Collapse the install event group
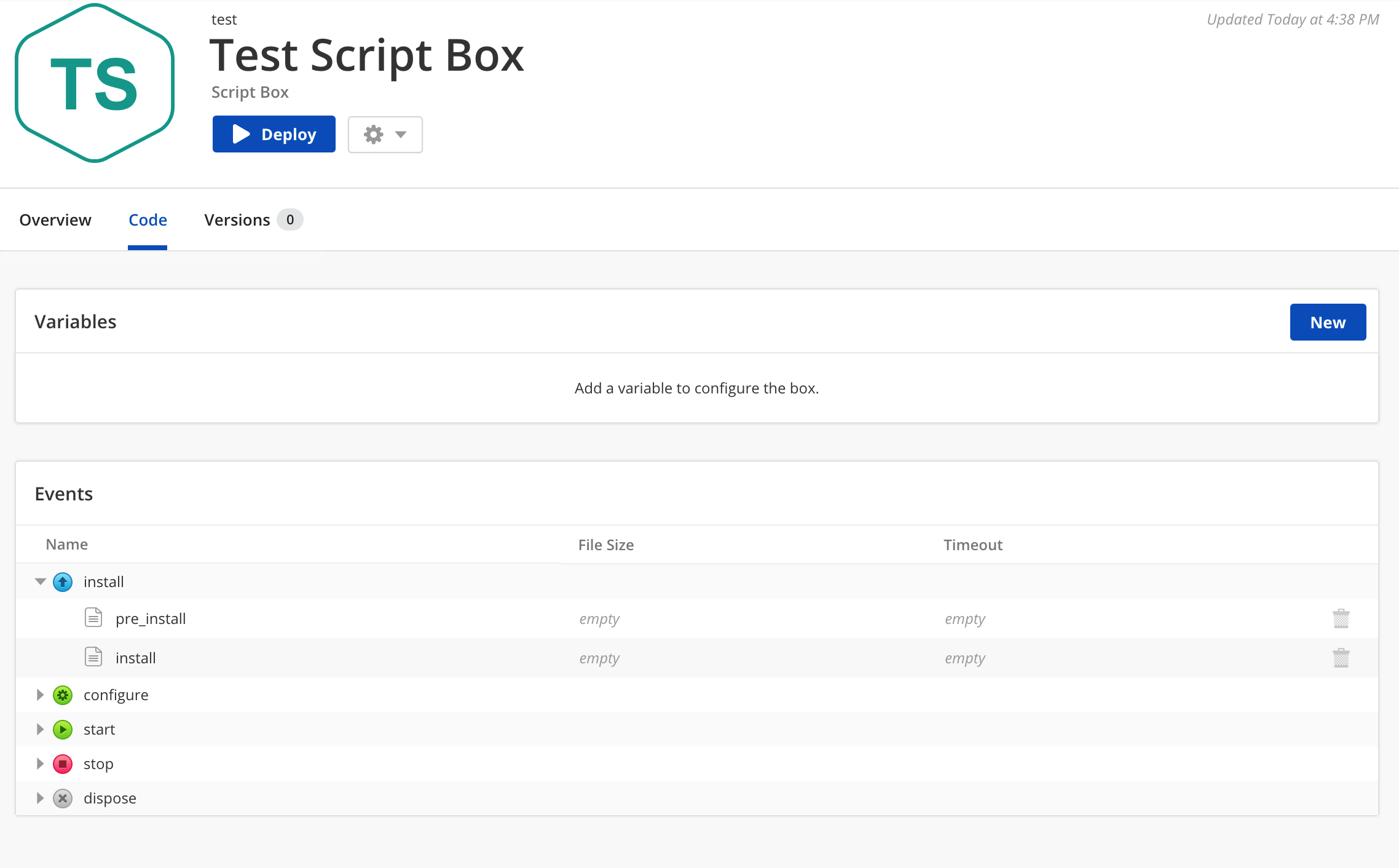 point(41,582)
